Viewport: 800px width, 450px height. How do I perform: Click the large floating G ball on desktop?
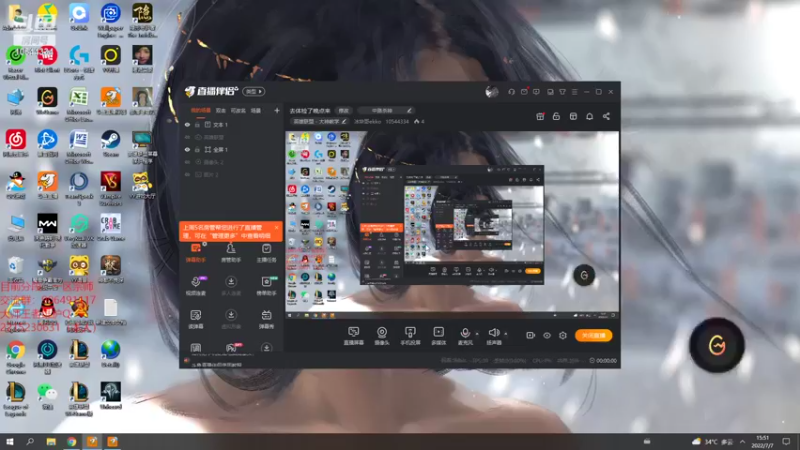pos(717,345)
